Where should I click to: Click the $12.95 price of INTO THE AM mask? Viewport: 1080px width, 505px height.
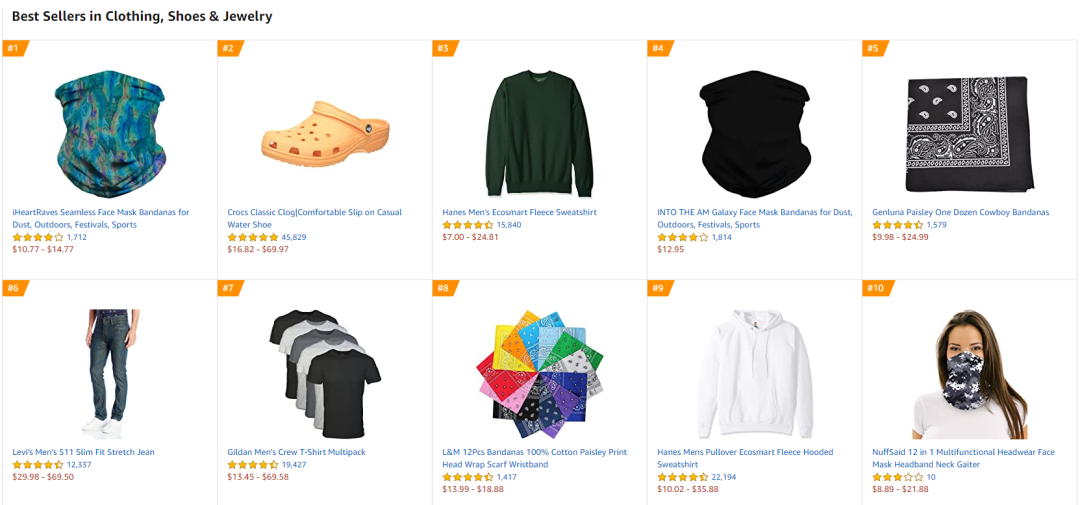671,249
